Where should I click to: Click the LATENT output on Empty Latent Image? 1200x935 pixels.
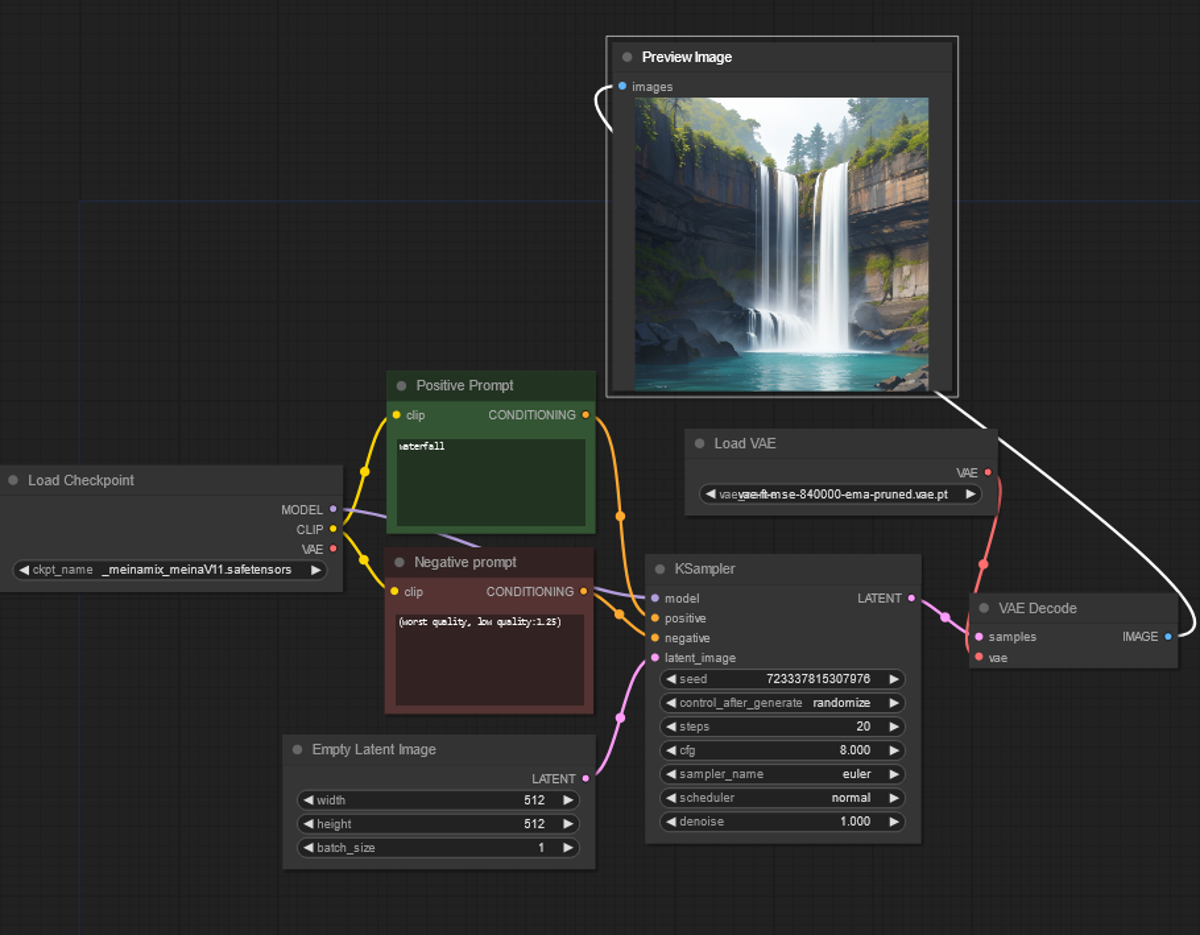click(588, 778)
